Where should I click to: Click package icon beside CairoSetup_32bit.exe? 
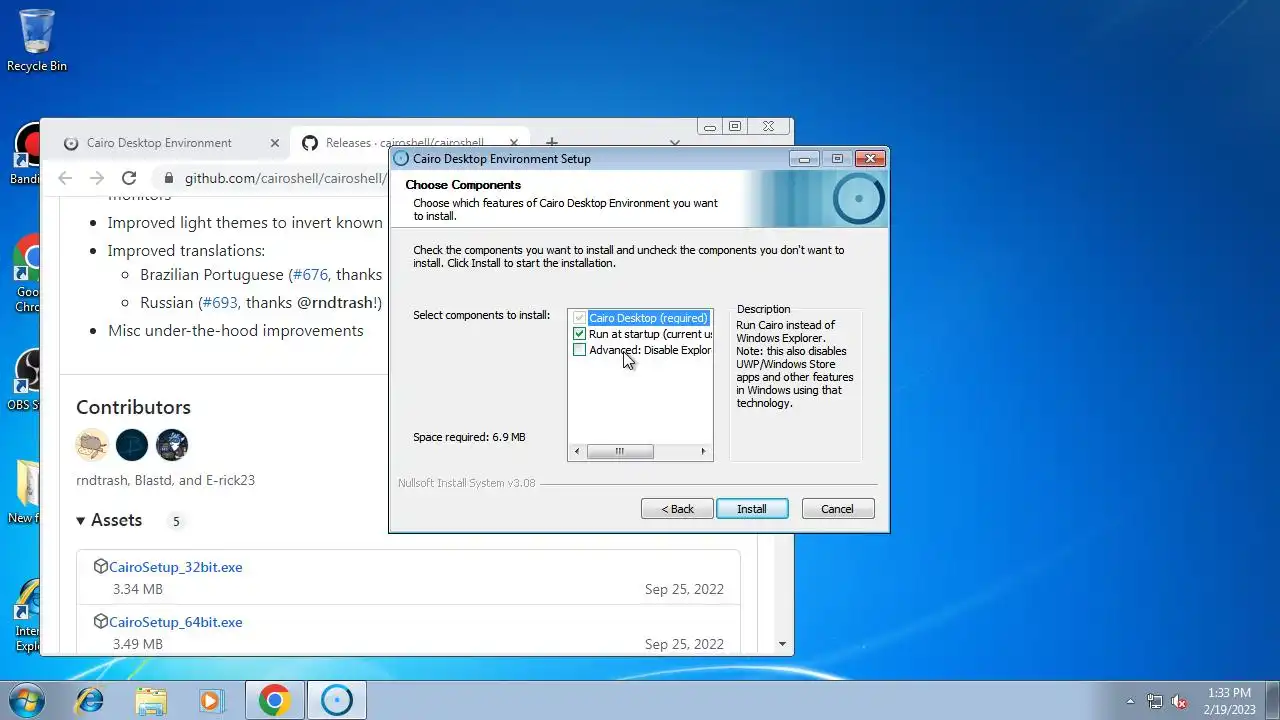point(100,567)
